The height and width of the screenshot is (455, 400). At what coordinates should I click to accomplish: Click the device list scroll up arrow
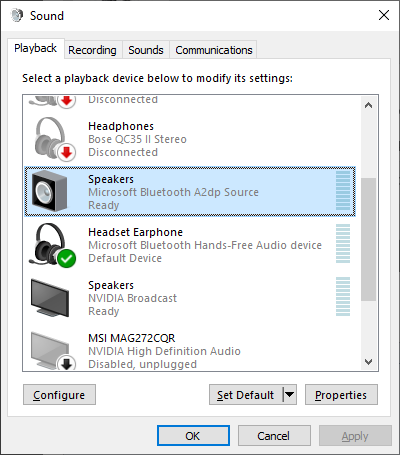[368, 105]
